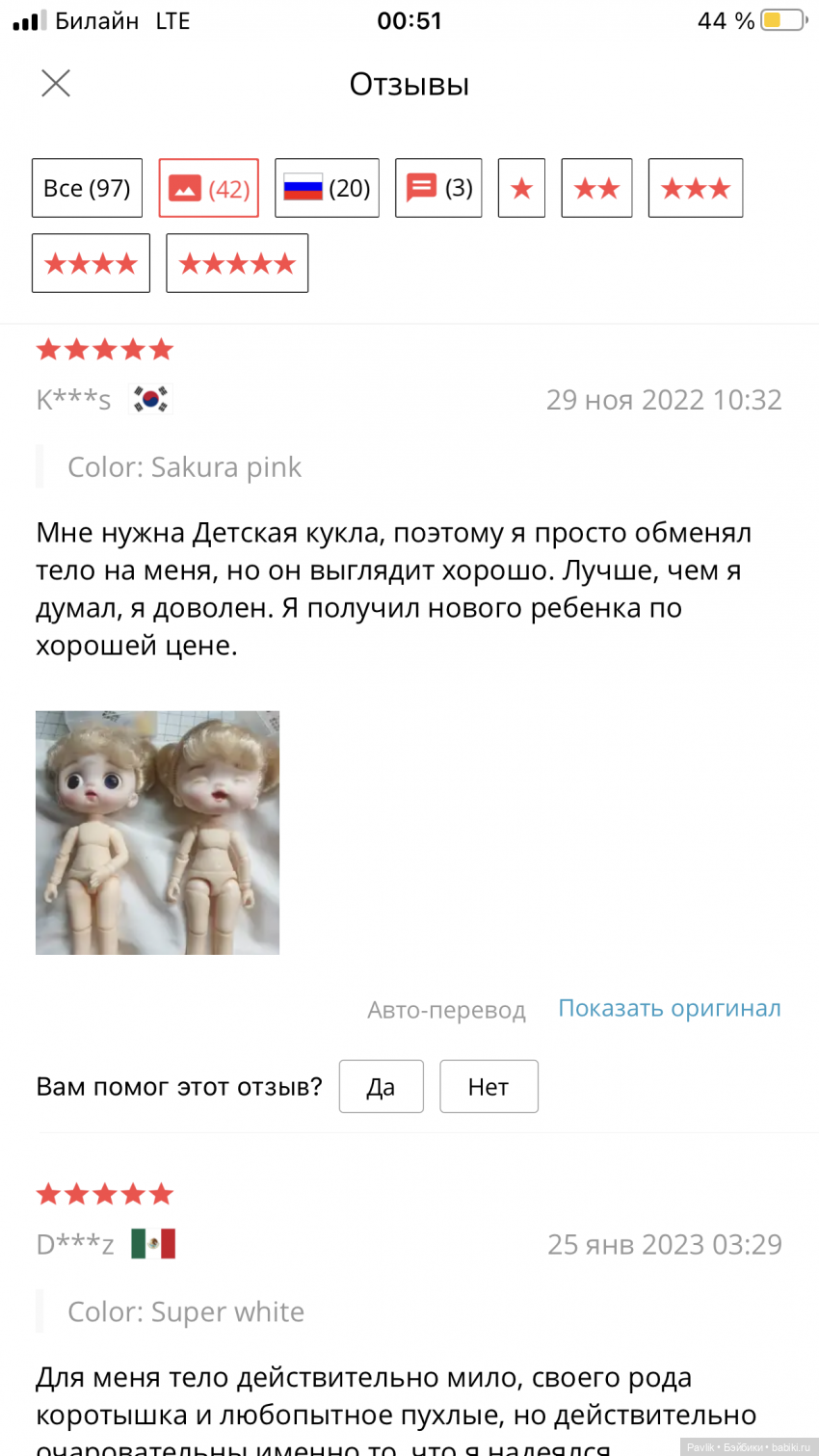Filter reviews with comments icon (3)
819x1456 pixels.
[438, 188]
